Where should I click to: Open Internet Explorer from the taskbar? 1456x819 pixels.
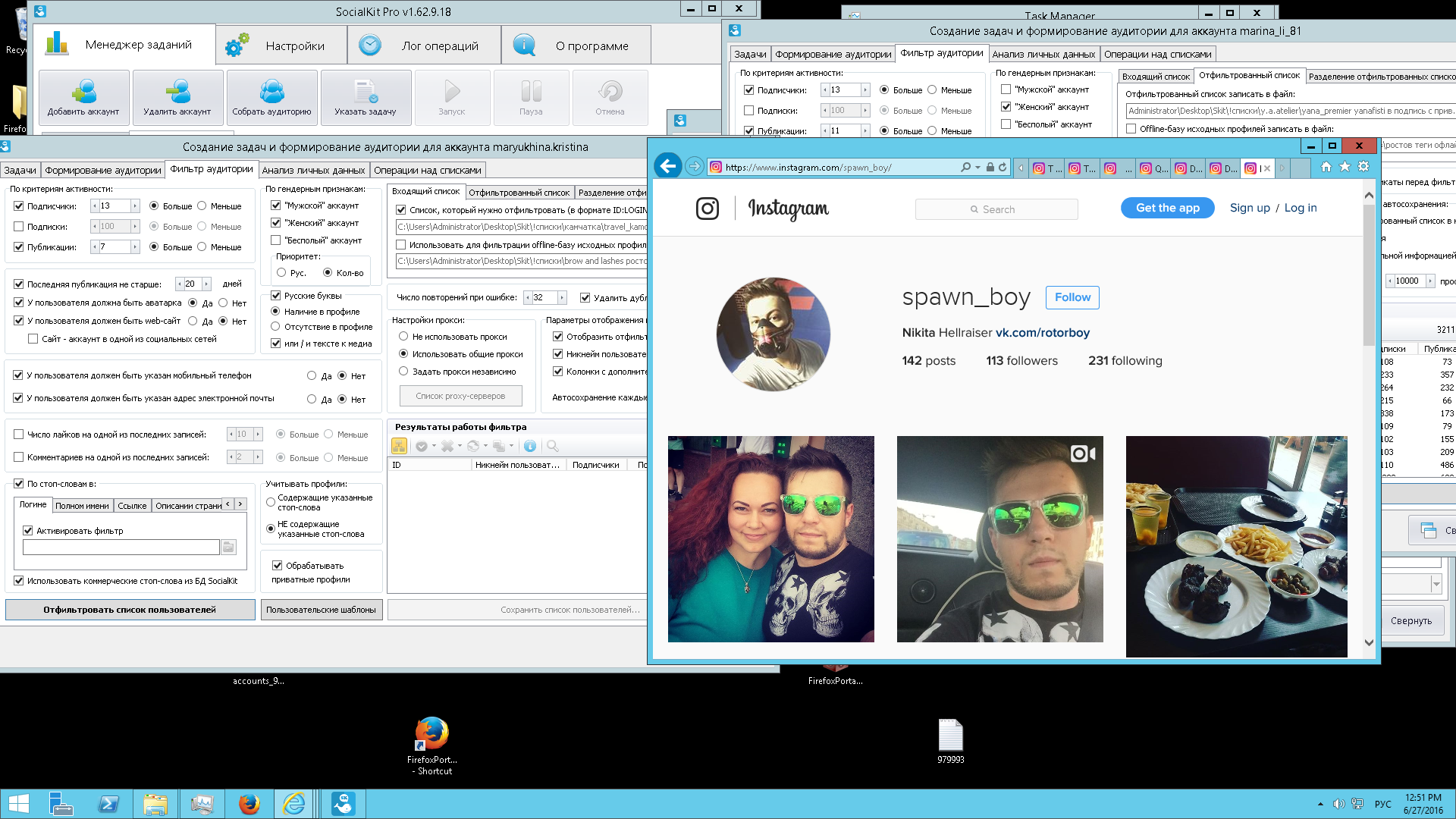point(294,804)
